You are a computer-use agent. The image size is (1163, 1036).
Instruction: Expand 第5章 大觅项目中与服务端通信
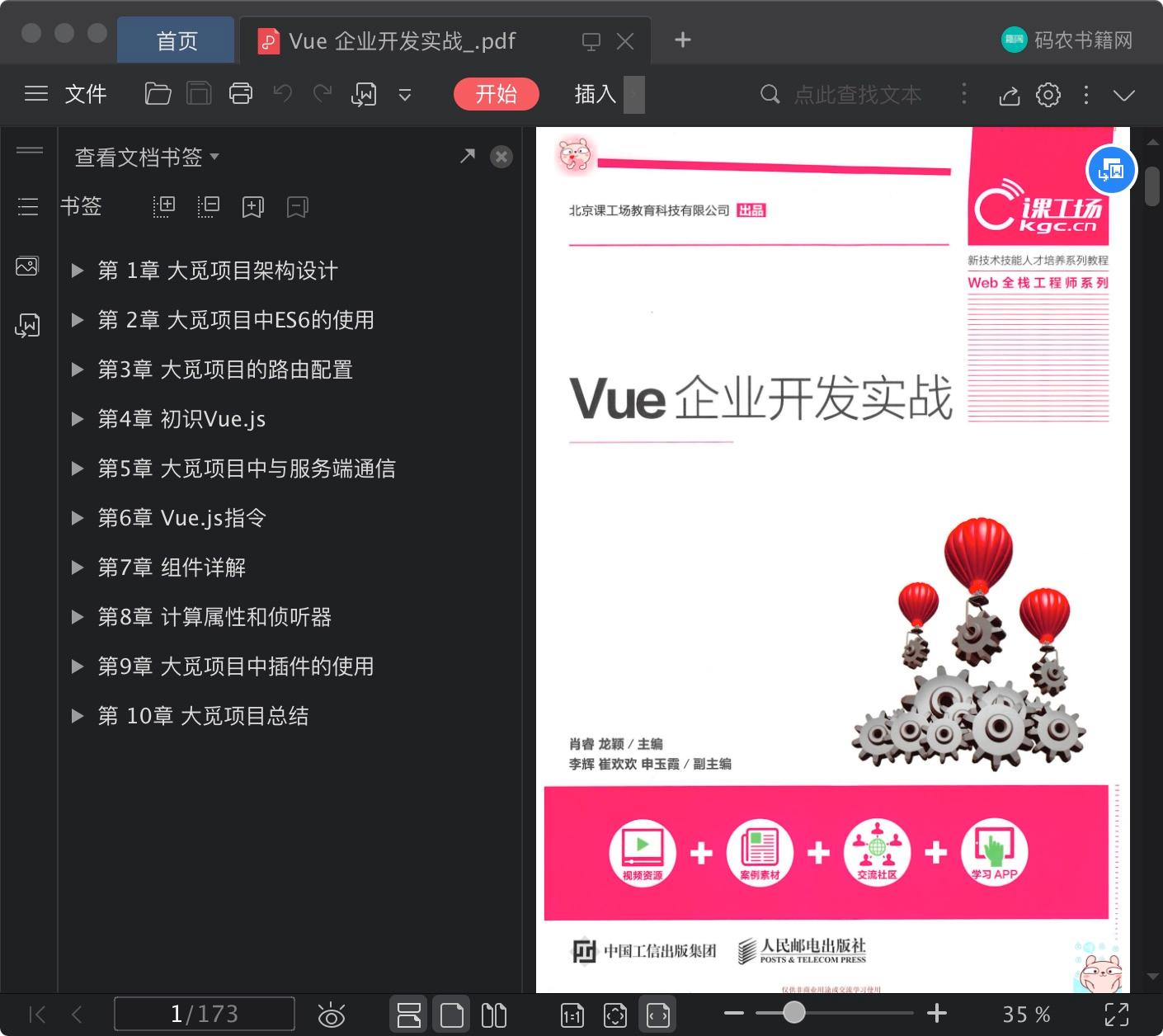(x=78, y=469)
